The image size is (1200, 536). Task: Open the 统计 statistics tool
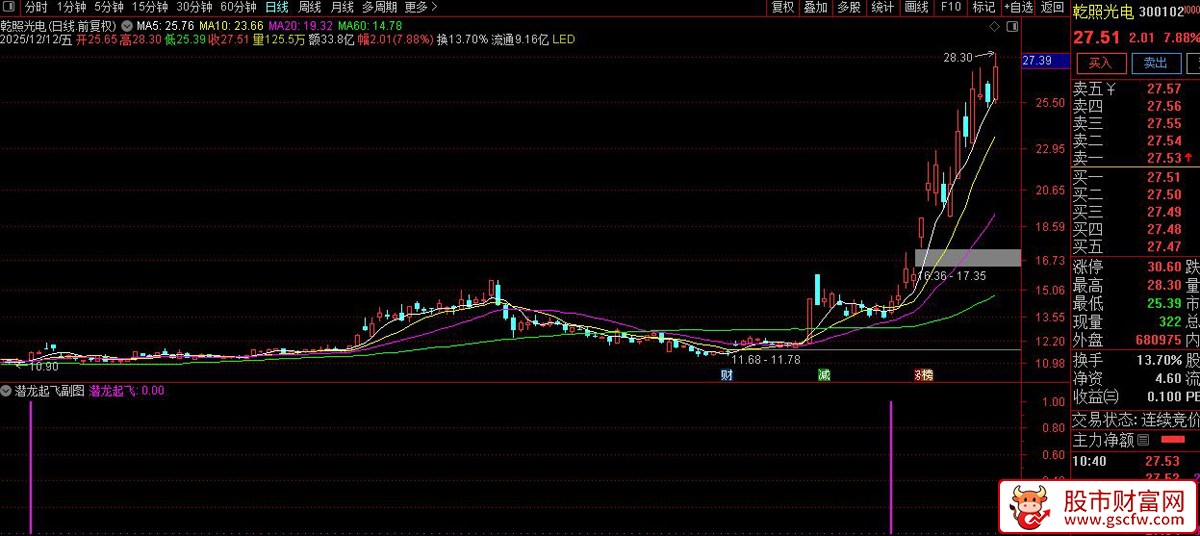(882, 7)
